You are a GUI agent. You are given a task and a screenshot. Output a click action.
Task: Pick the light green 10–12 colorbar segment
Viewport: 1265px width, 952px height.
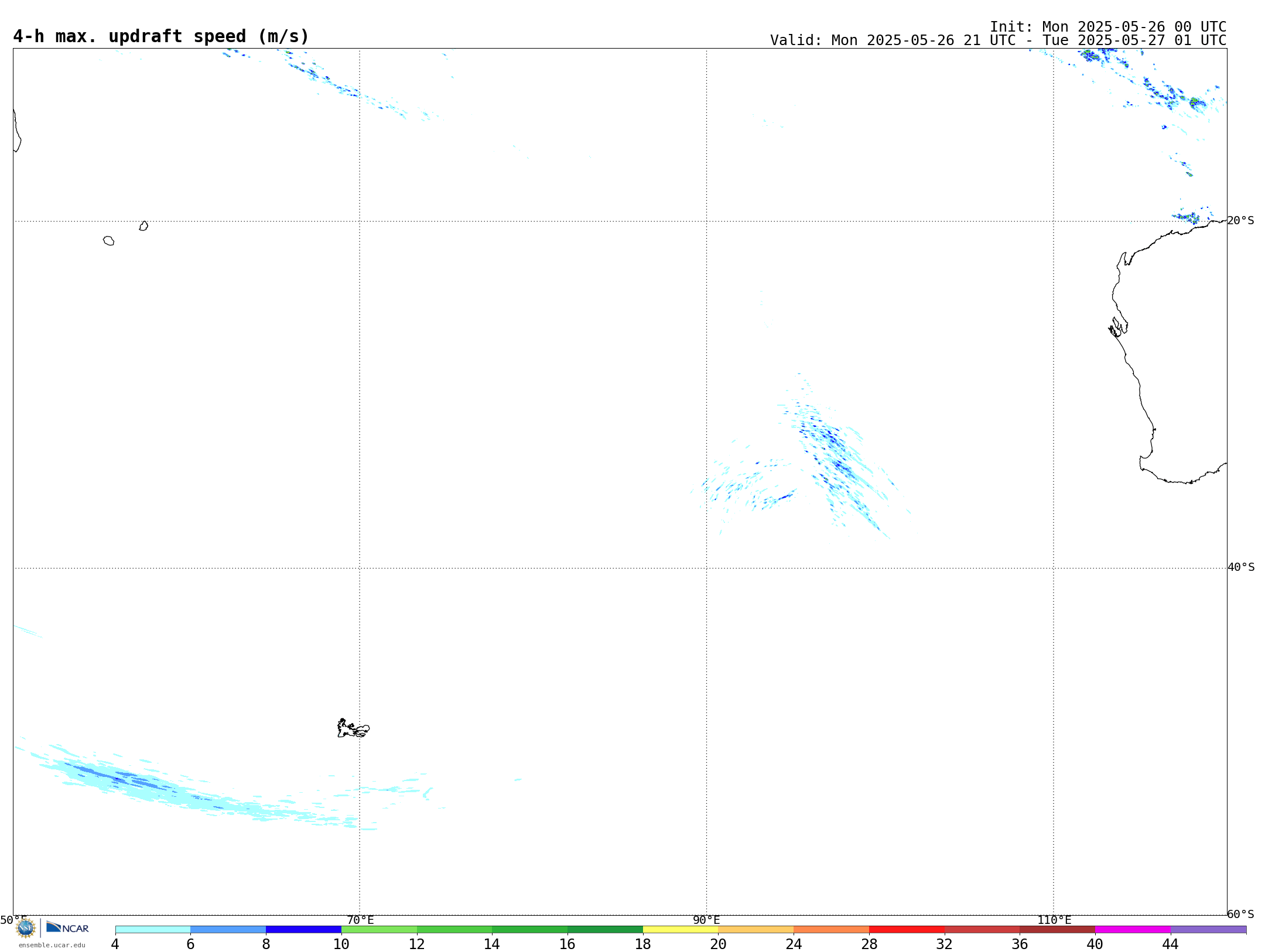click(x=379, y=930)
